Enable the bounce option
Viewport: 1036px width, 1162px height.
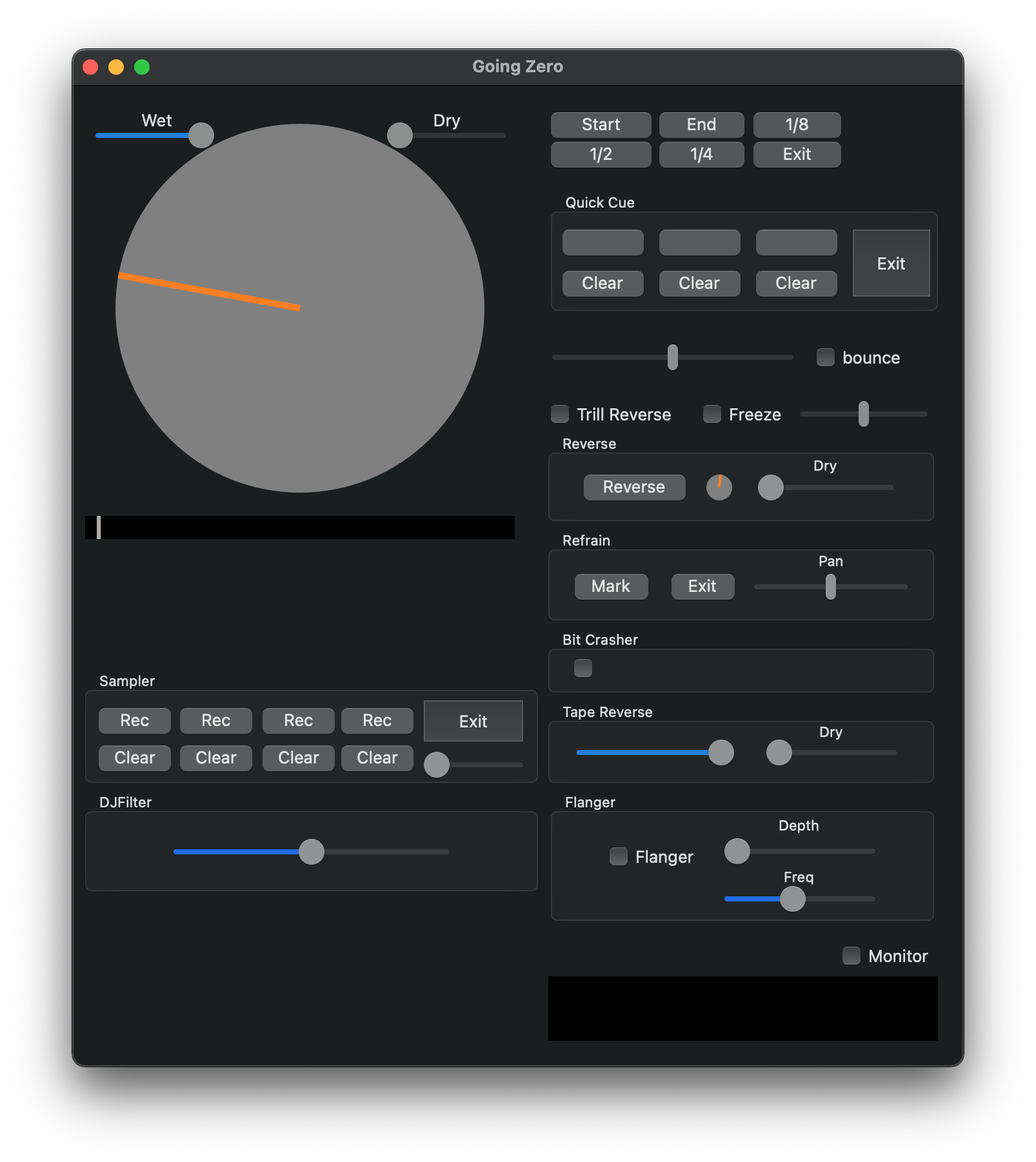click(x=825, y=357)
